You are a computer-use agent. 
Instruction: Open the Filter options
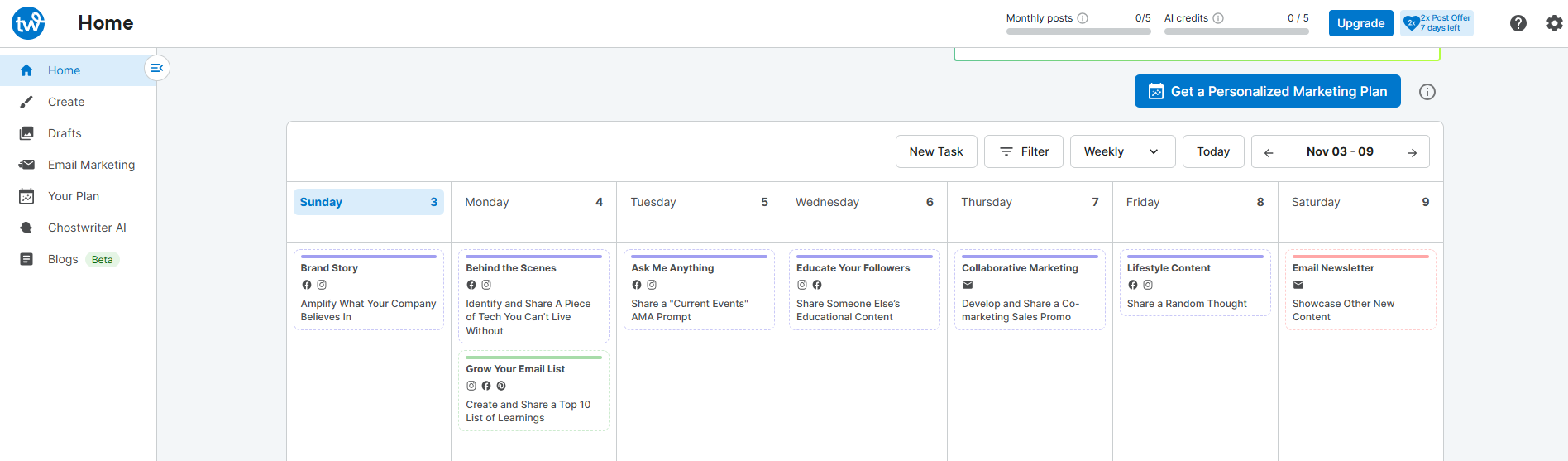pos(1024,151)
